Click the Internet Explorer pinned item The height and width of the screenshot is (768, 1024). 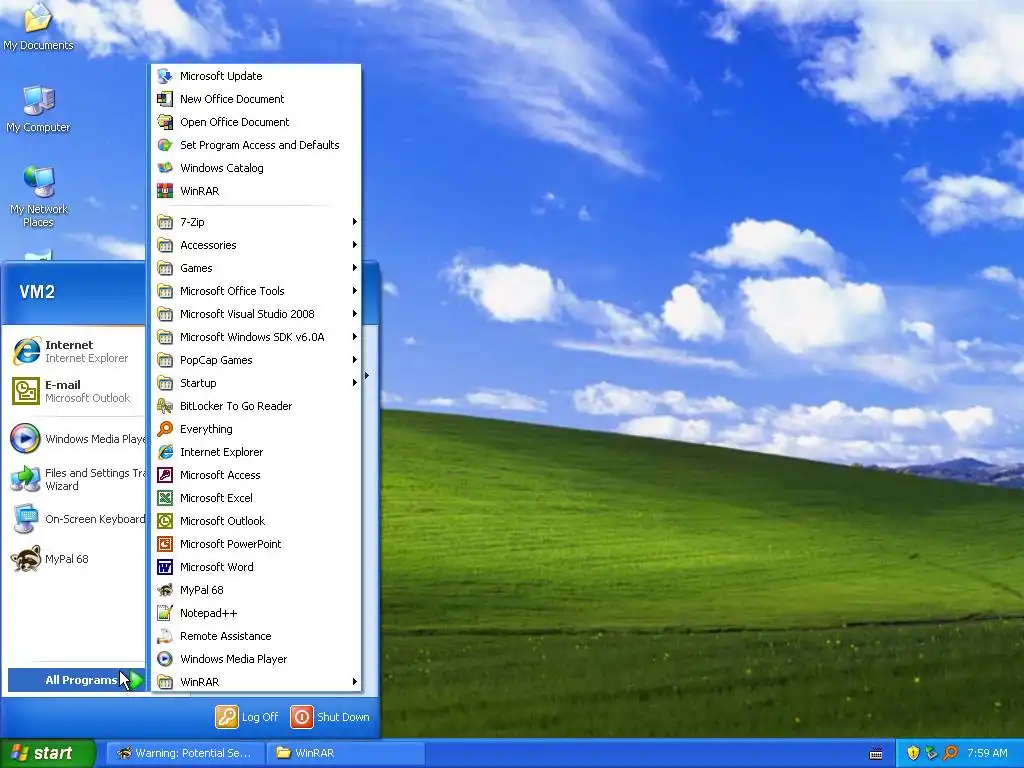[76, 351]
